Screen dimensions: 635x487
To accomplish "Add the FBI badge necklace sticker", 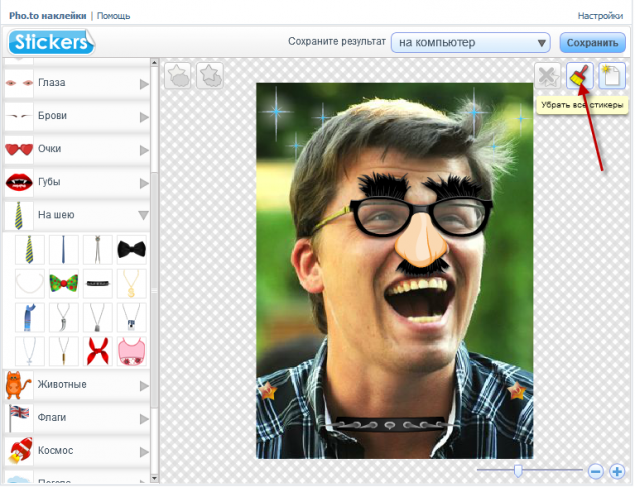I will click(131, 317).
